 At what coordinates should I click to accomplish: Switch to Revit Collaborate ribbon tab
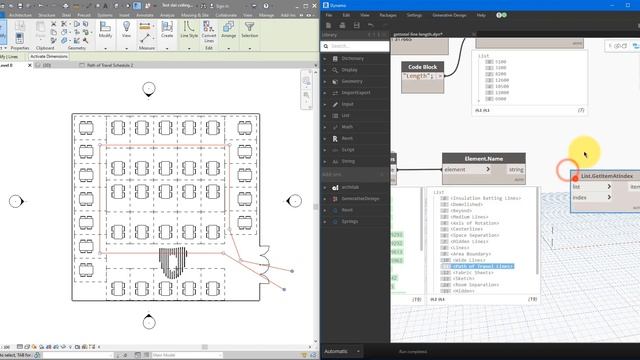coord(226,15)
